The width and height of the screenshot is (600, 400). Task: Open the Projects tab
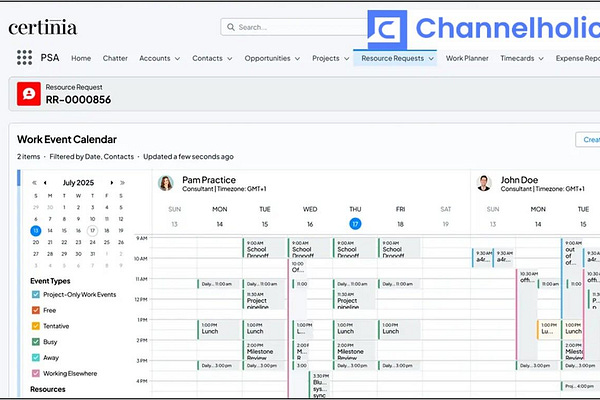(x=326, y=58)
